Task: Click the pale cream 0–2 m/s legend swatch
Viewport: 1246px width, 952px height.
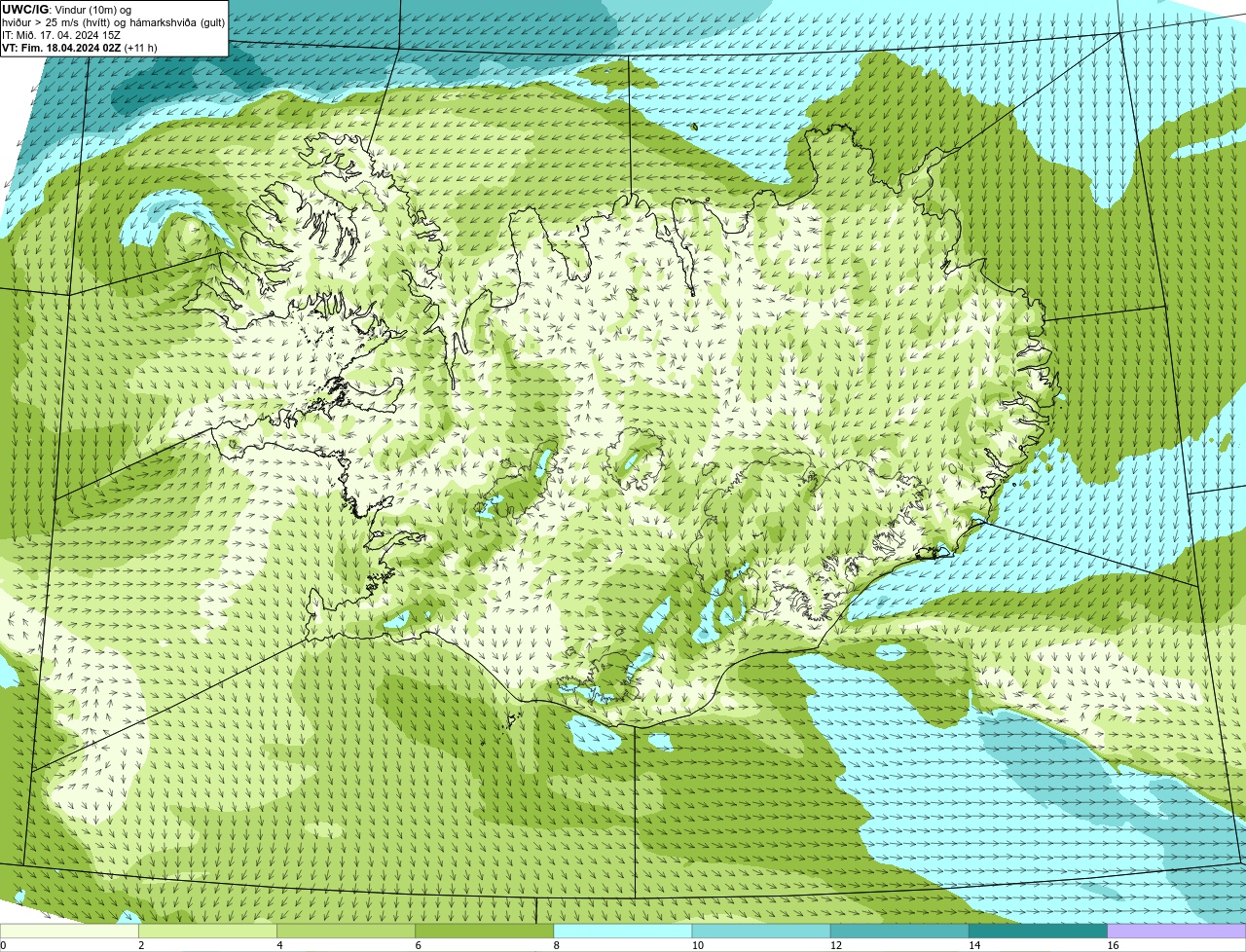Action: click(x=69, y=931)
